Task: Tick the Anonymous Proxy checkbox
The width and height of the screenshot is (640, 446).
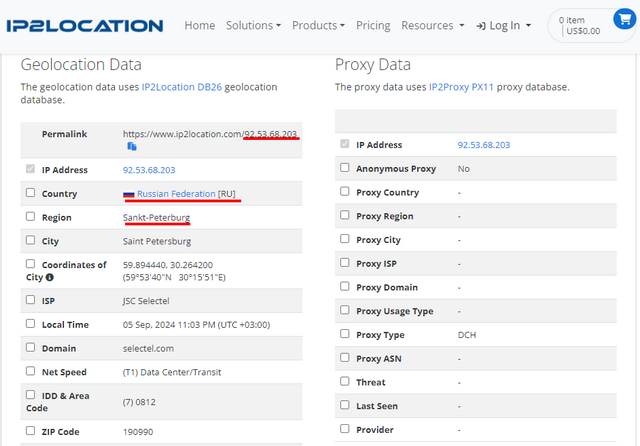Action: (345, 168)
